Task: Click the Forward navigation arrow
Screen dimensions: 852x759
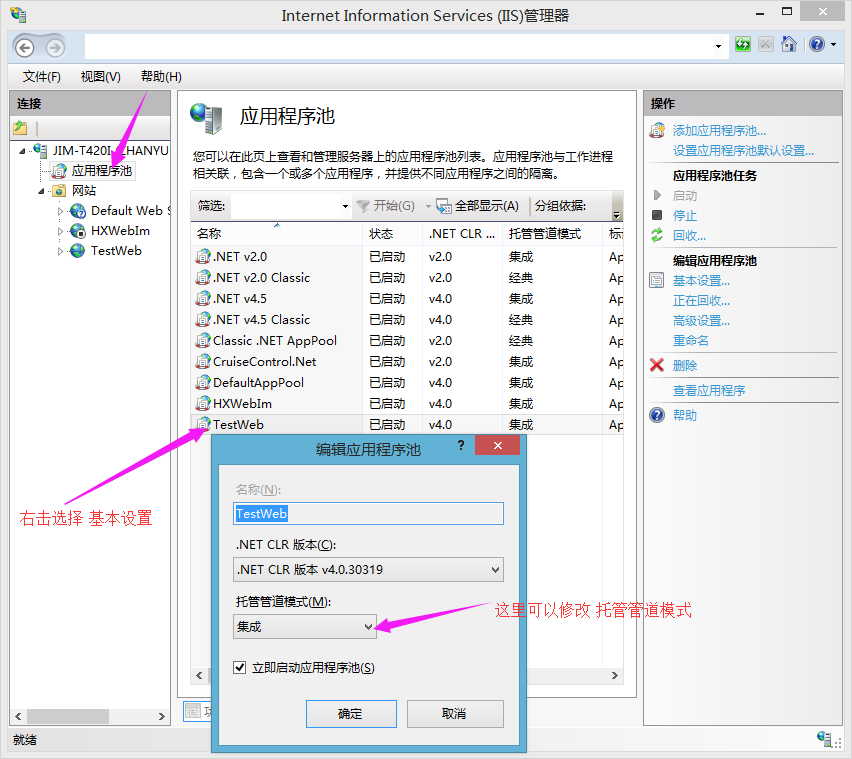Action: tap(55, 48)
